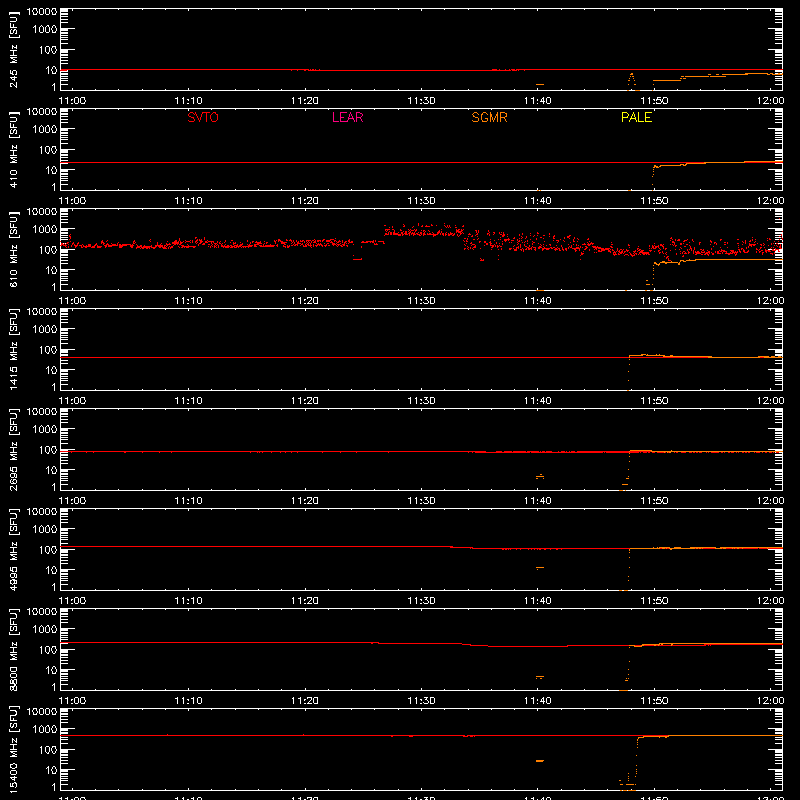Click 11:50 time label under 245 MHz panel
The width and height of the screenshot is (800, 800).
click(x=654, y=101)
